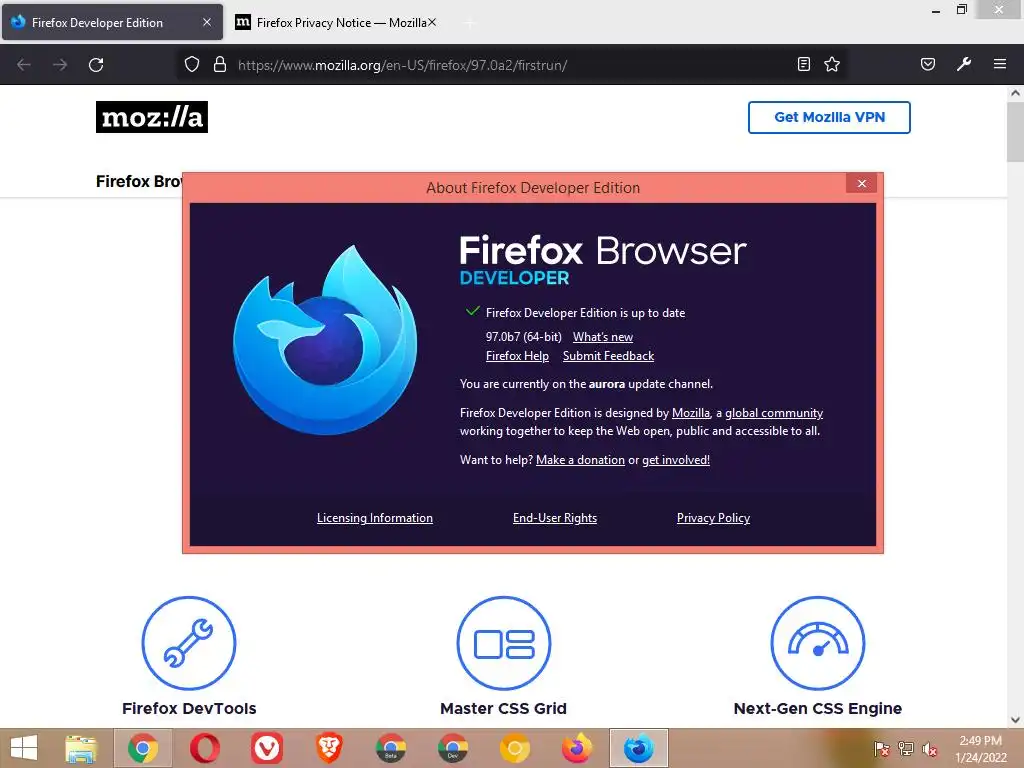Open the Windows Start button
Viewport: 1024px width, 768px height.
click(x=24, y=748)
